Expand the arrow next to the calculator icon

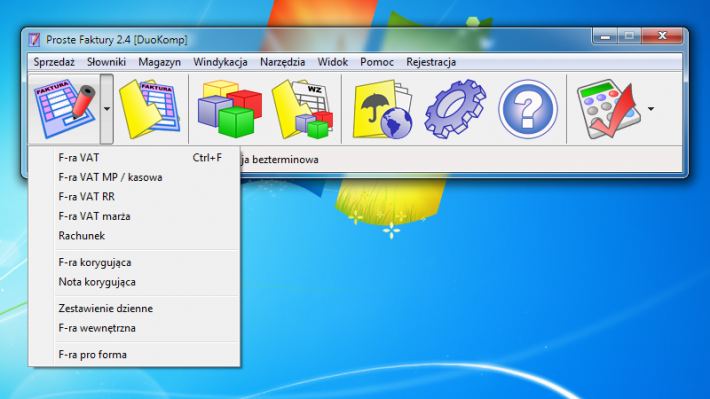(x=651, y=109)
